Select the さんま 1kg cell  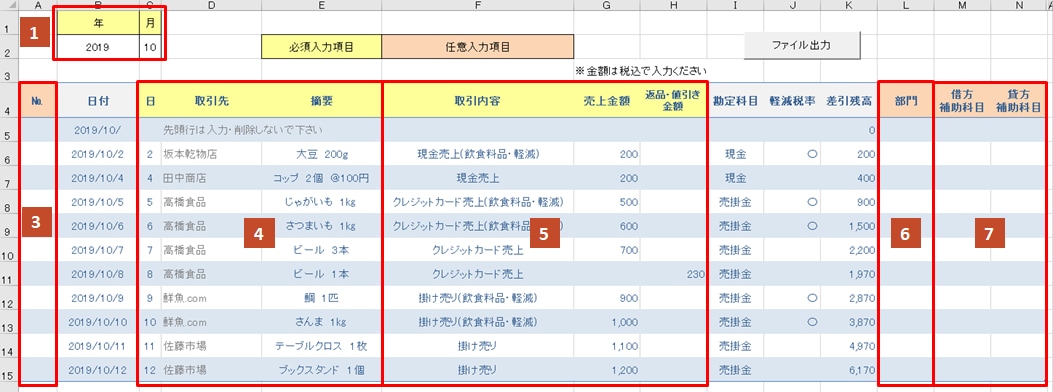pyautogui.click(x=322, y=322)
